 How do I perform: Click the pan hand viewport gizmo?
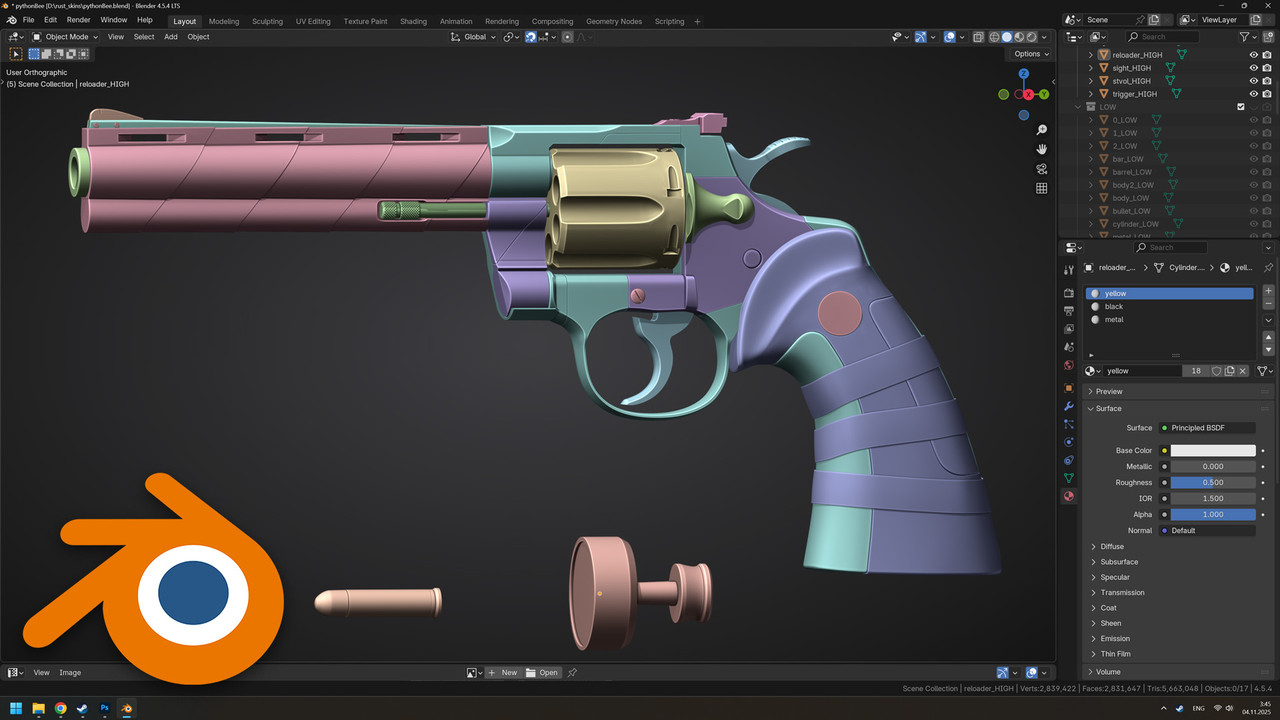pos(1041,149)
